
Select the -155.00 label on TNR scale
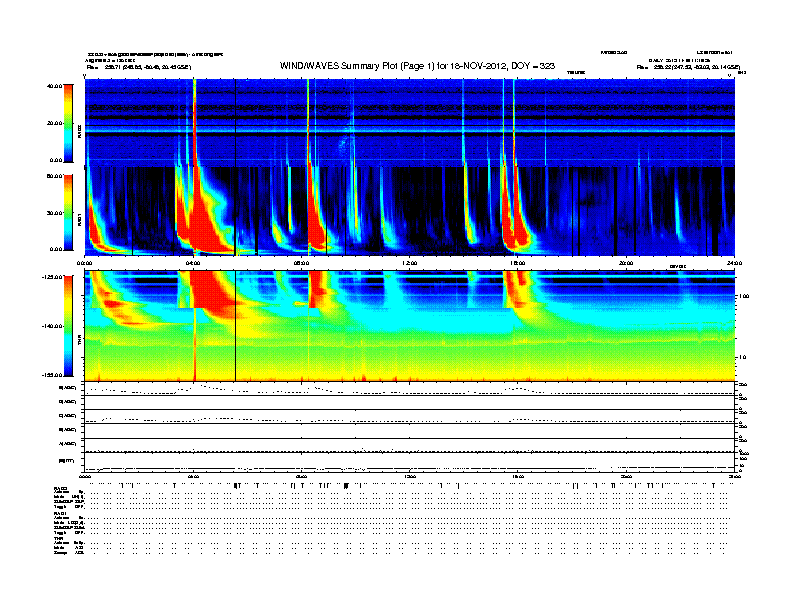(x=53, y=375)
